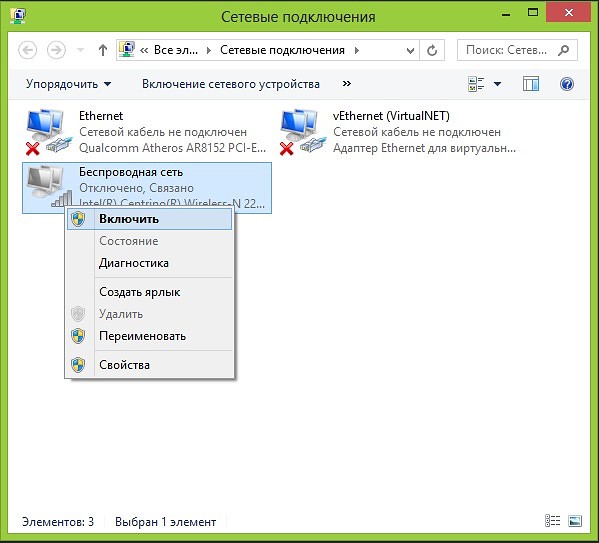Go up one folder level

click(x=102, y=50)
